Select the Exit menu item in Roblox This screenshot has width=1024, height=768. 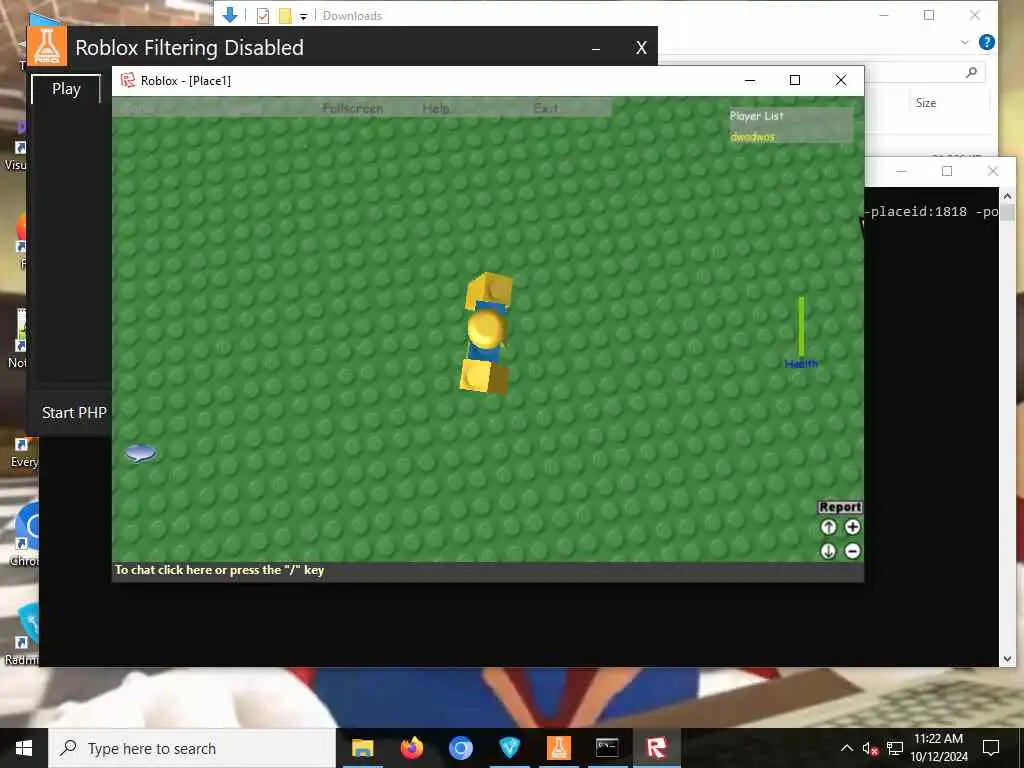click(545, 108)
